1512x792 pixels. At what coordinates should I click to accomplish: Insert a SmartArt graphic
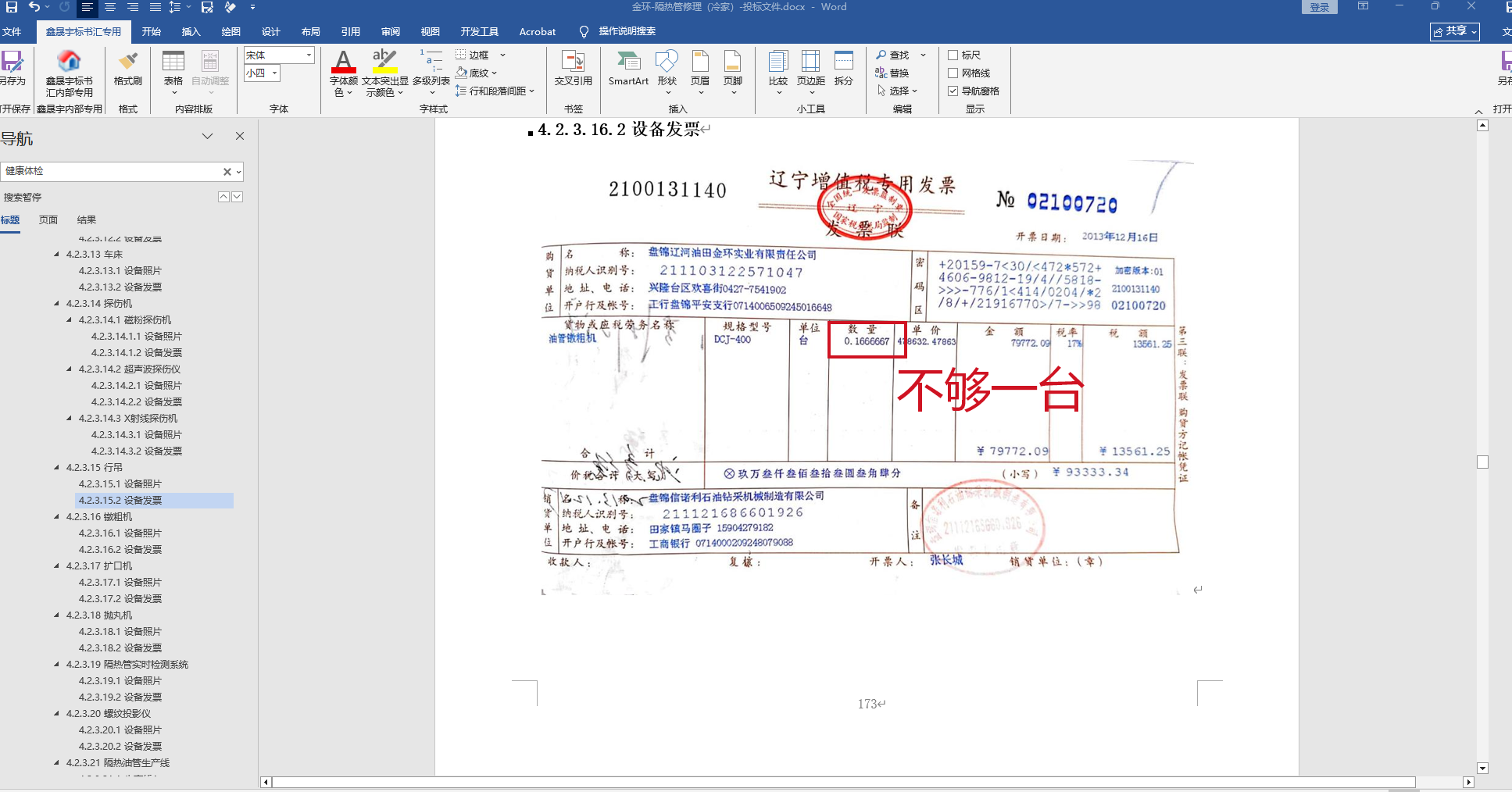628,68
